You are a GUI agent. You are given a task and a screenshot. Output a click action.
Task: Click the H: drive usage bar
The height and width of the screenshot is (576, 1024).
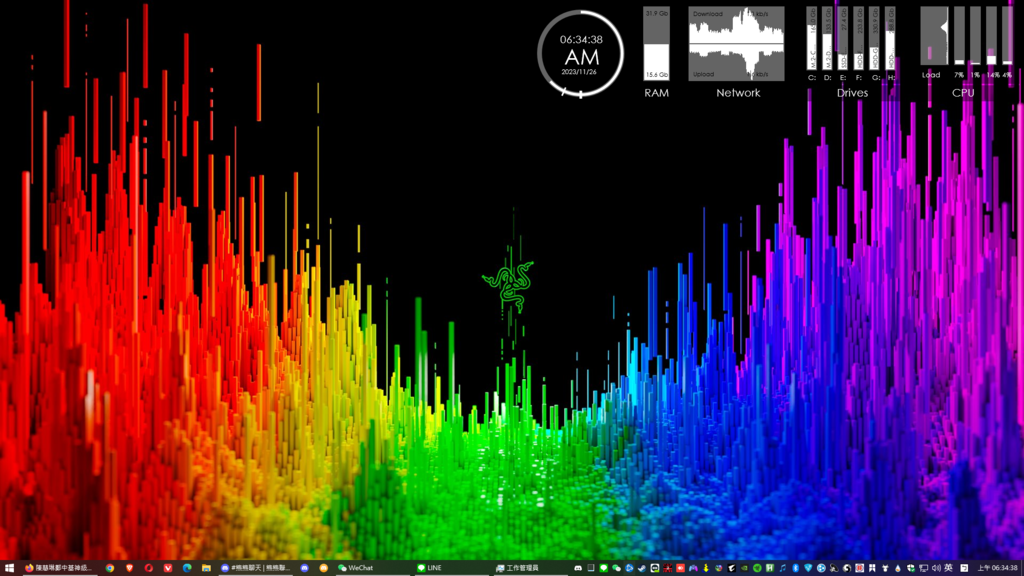point(890,39)
